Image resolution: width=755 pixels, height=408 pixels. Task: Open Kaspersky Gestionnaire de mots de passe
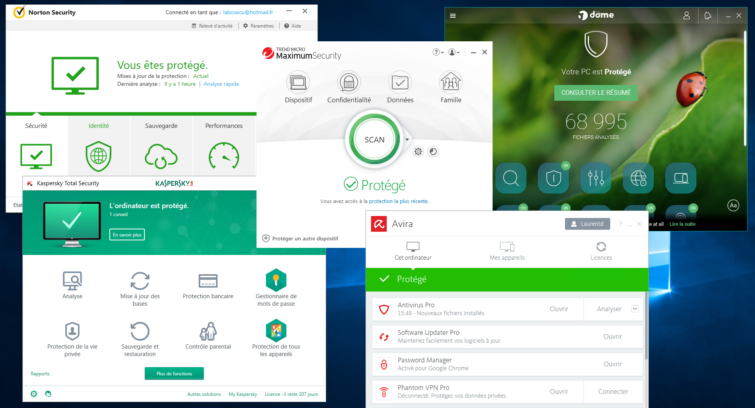tap(276, 280)
